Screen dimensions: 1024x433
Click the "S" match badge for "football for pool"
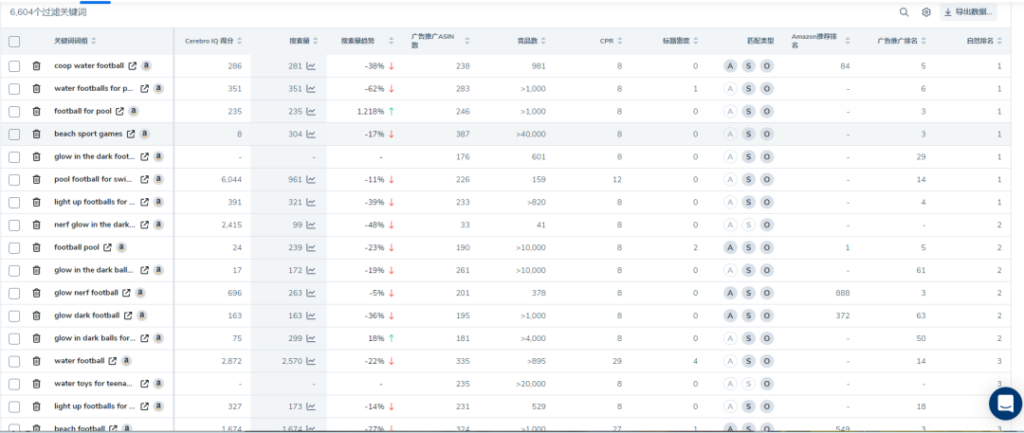coord(749,111)
